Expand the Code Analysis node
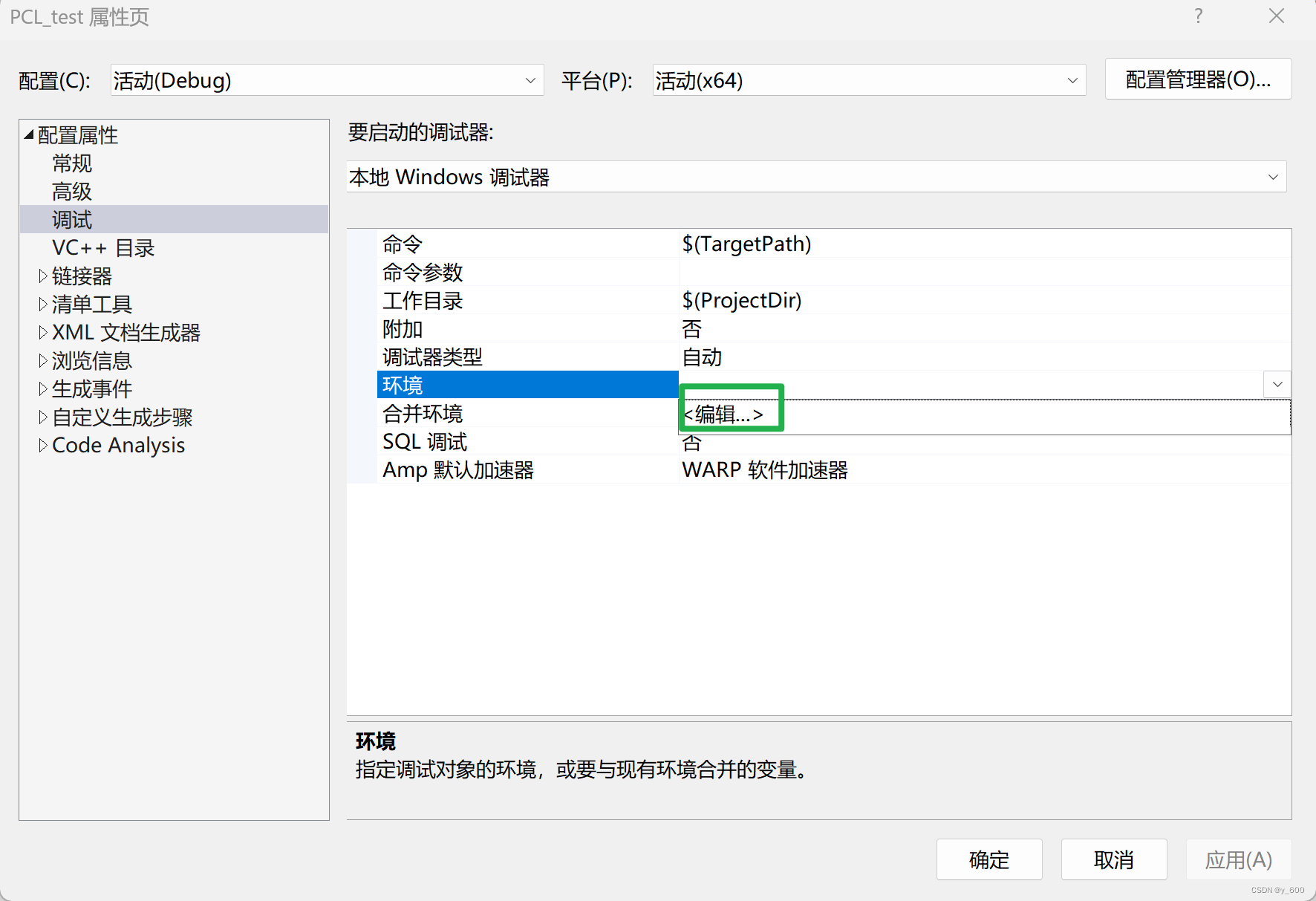This screenshot has width=1316, height=901. [x=42, y=445]
